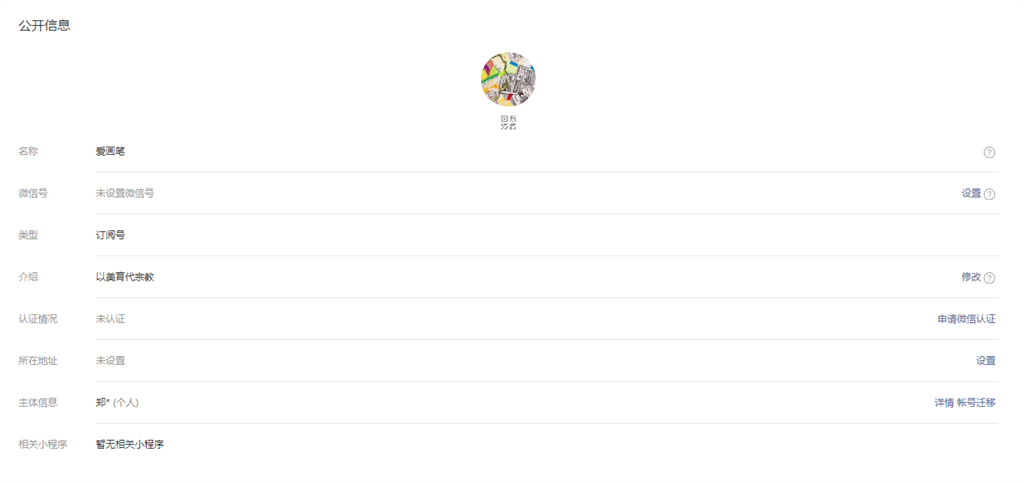Select the account name text 爱画笔

[x=110, y=152]
